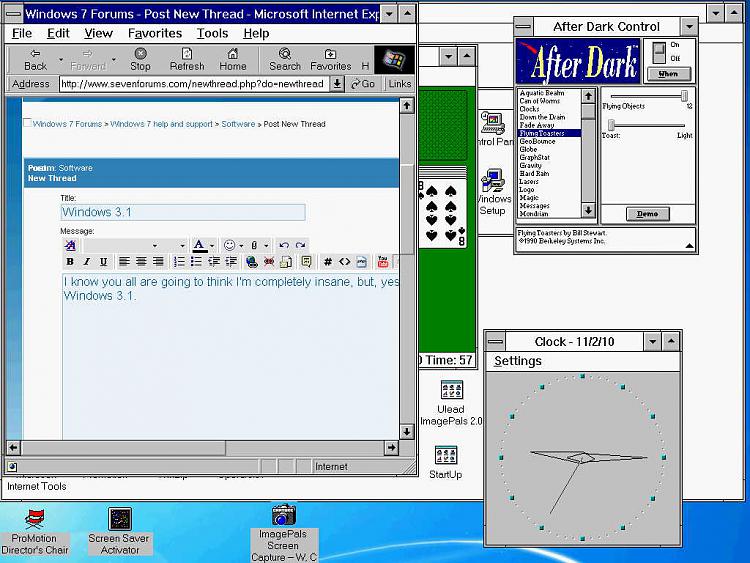Insert an unordered bullet list
Image resolution: width=750 pixels, height=563 pixels.
tap(196, 262)
